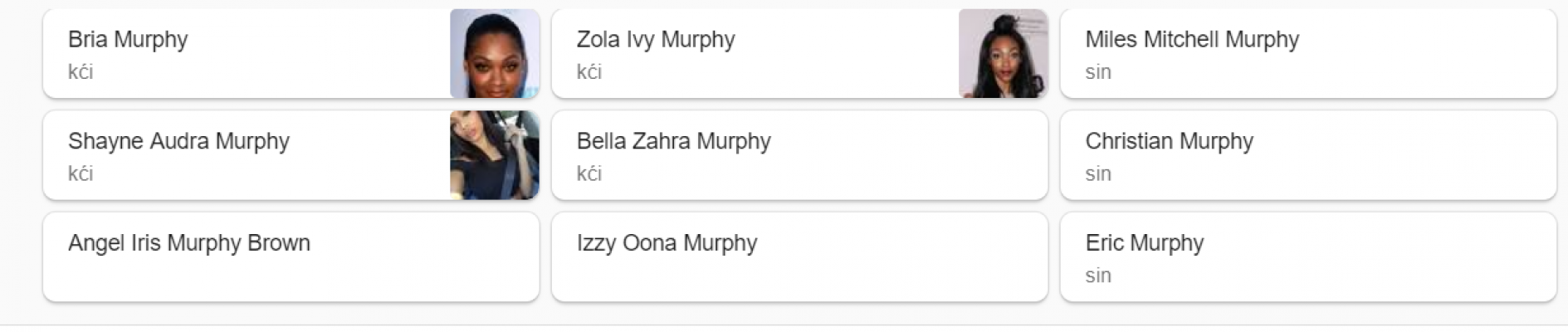Viewport: 1568px width, 332px height.
Task: Click the "sin" label under Eric Murphy
Action: coord(1098,276)
